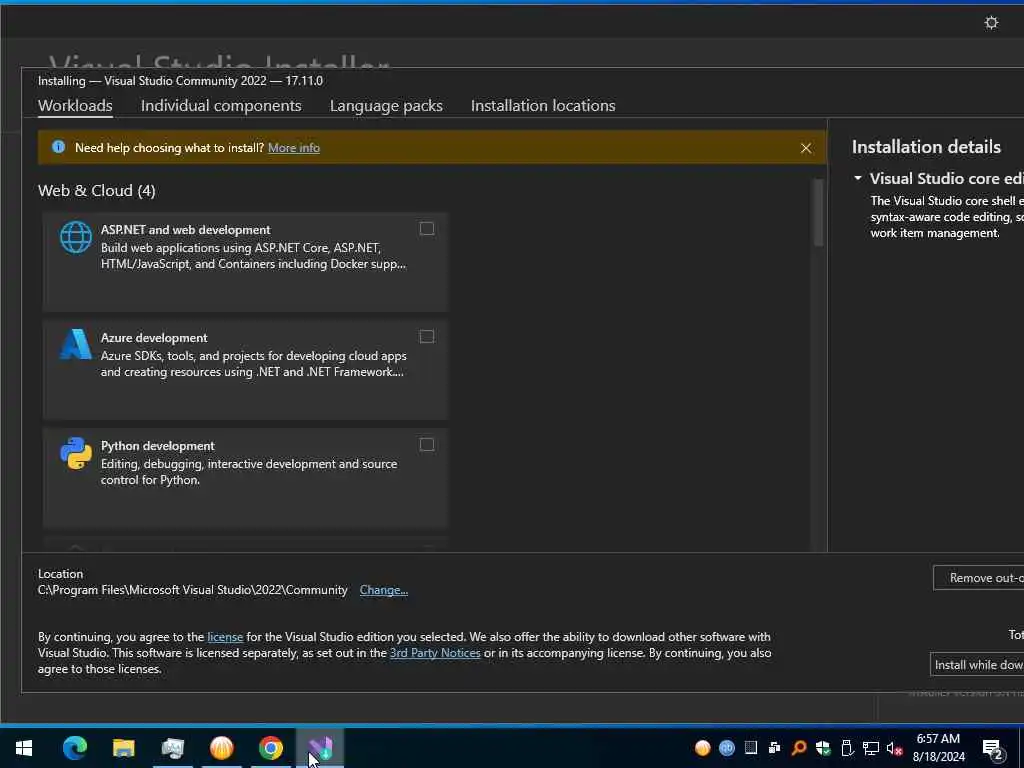Click the Azure development logo icon
The image size is (1024, 768).
(76, 345)
